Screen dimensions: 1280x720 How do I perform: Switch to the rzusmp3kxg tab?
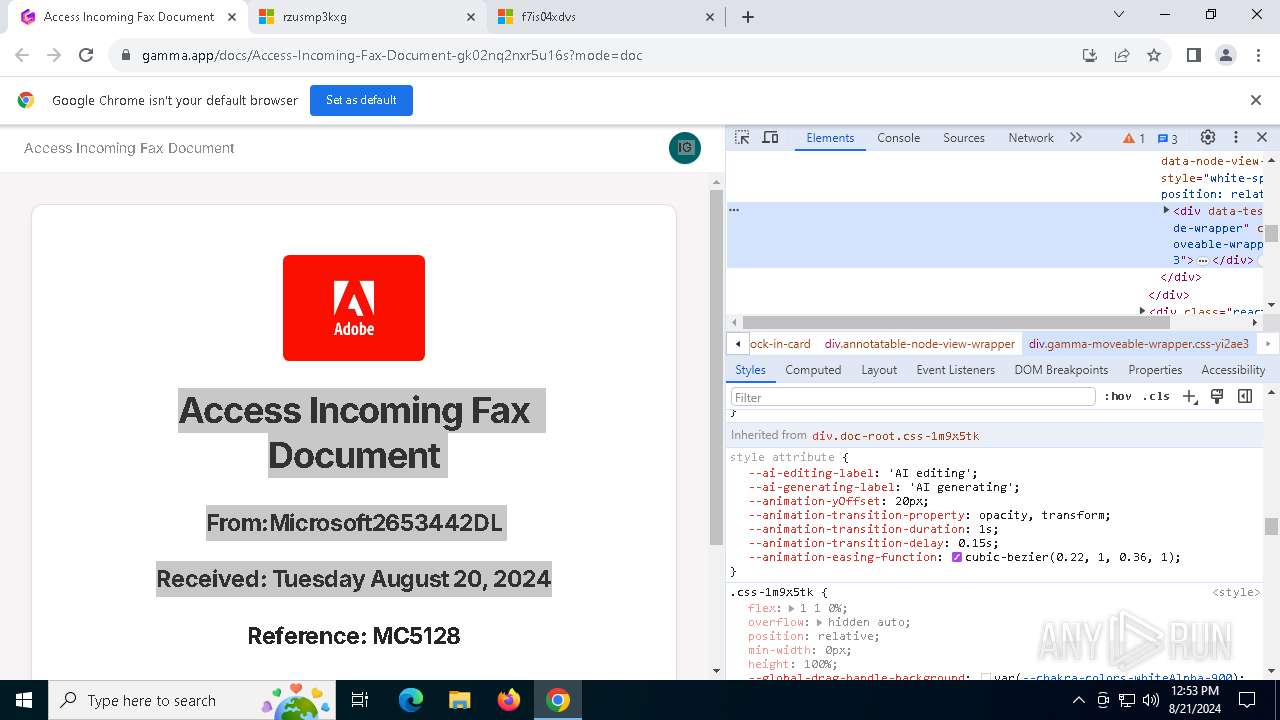click(366, 17)
